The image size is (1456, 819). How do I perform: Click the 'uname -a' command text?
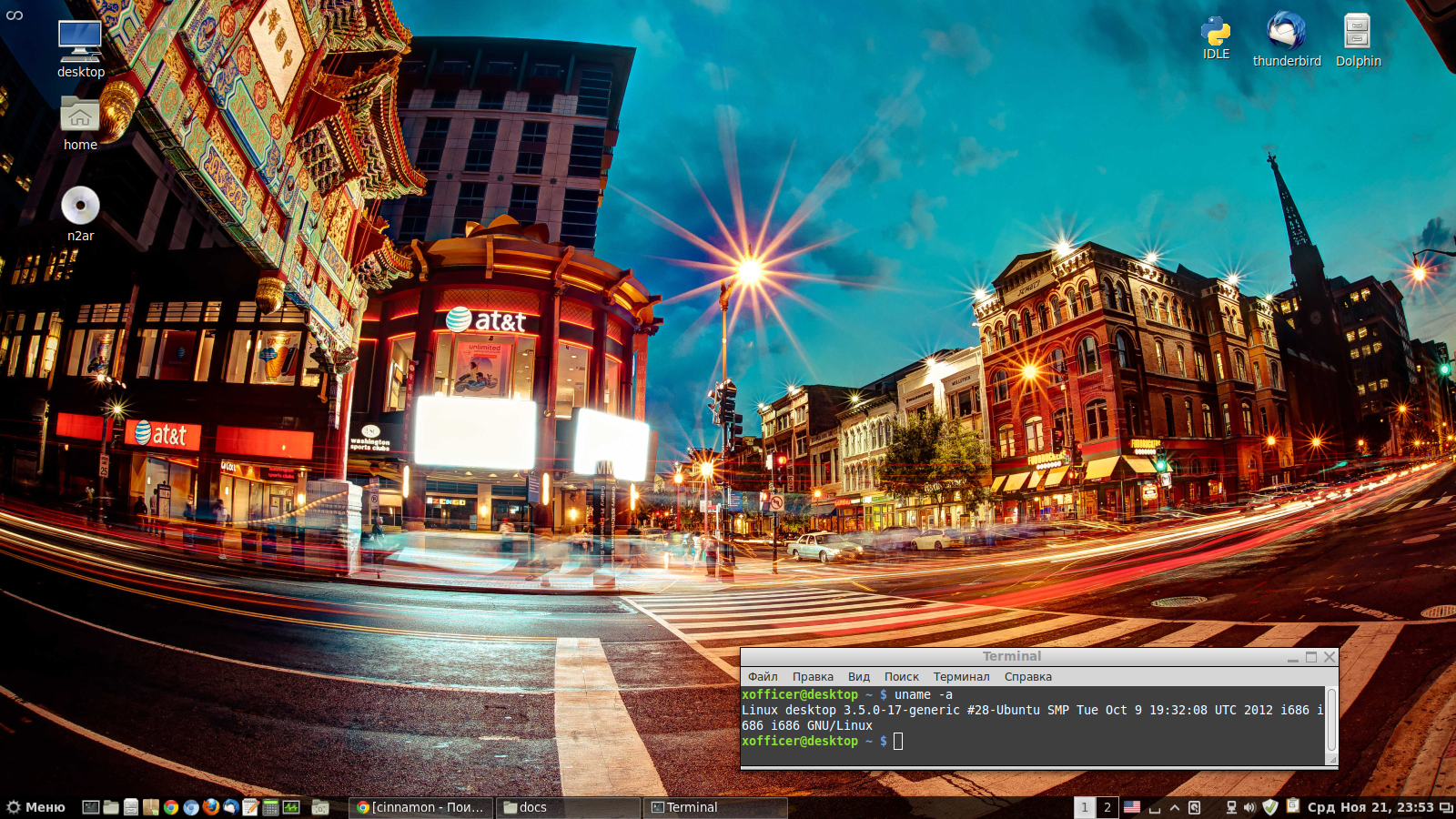tap(924, 694)
